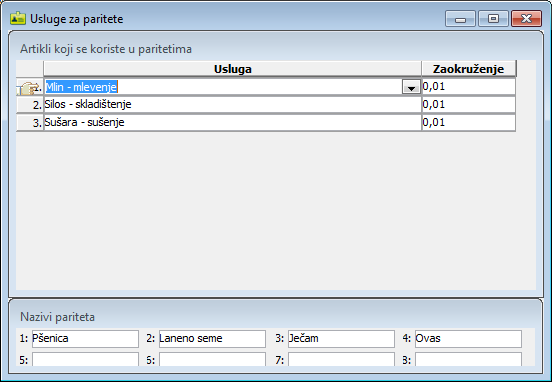The height and width of the screenshot is (382, 552).
Task: Click the Zaokruženje column header
Action: click(x=469, y=69)
